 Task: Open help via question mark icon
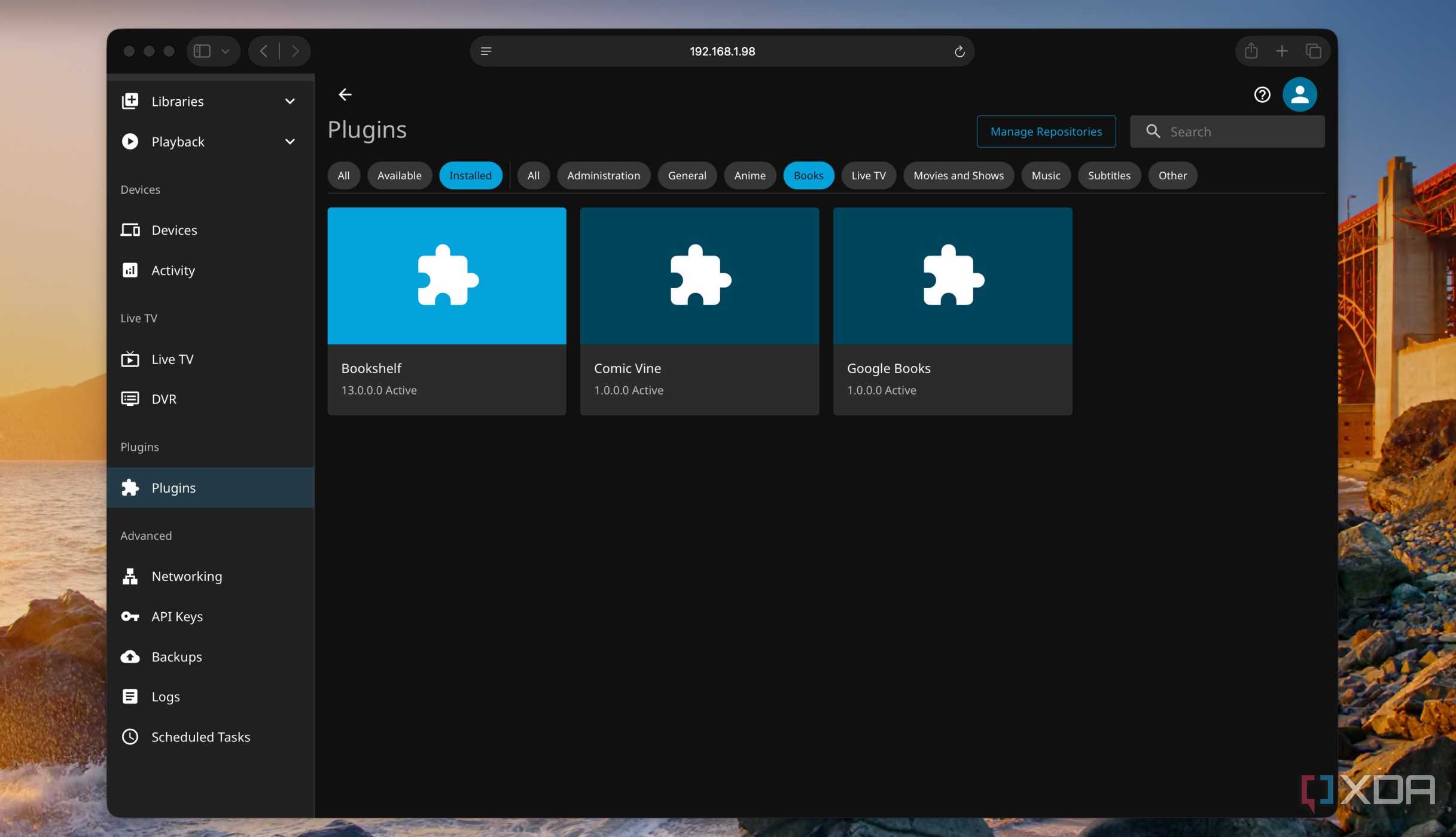click(x=1262, y=94)
